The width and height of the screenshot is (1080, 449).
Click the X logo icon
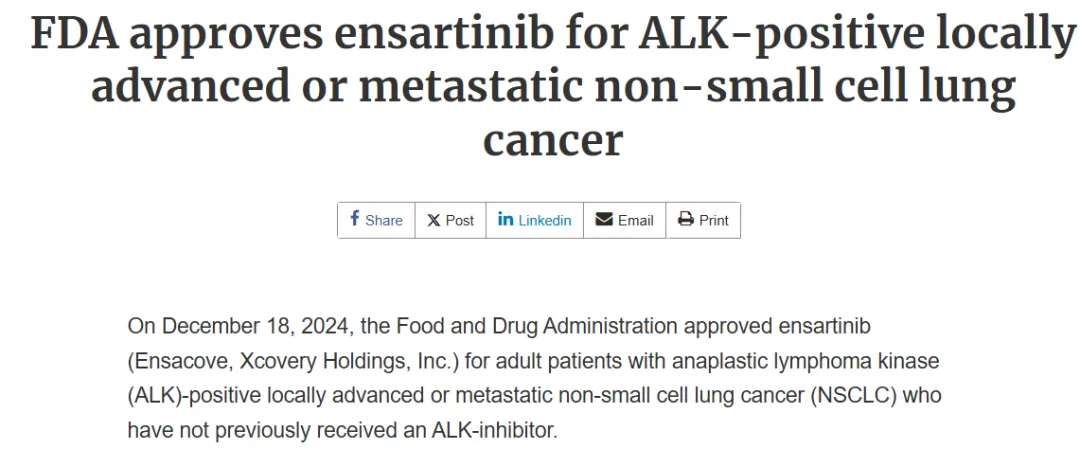pyautogui.click(x=433, y=220)
